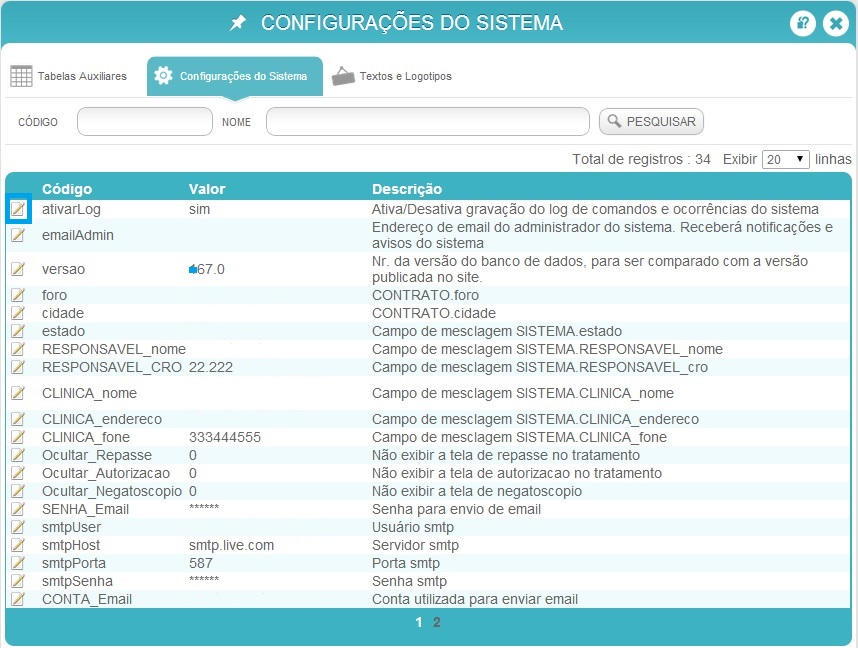Edit the ativarLog setting row

pos(18,209)
